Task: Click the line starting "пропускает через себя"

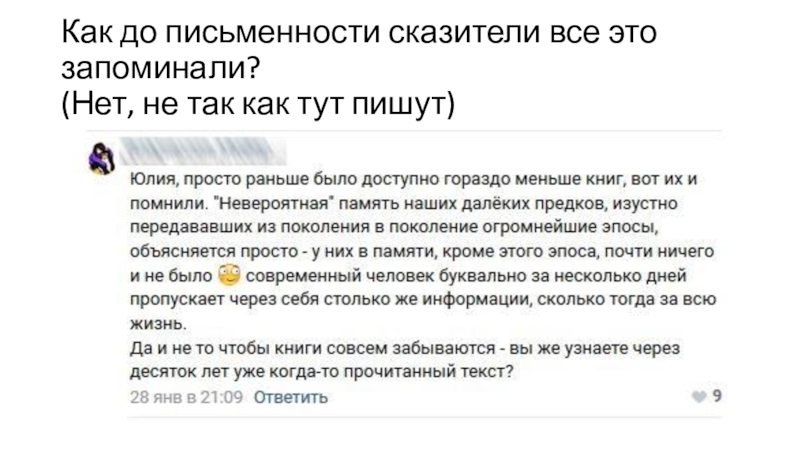Action: pyautogui.click(x=400, y=299)
